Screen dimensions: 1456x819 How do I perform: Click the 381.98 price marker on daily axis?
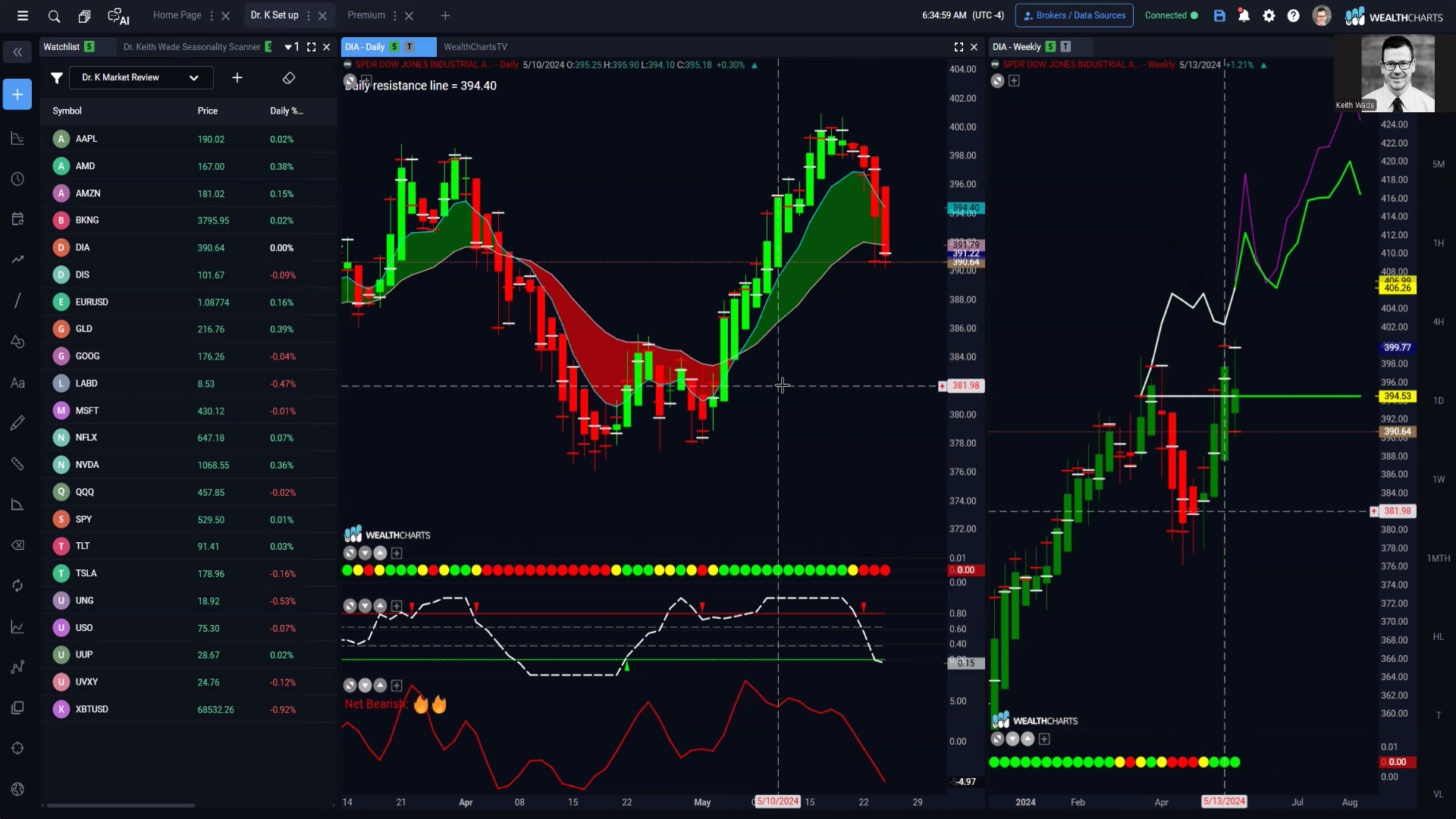[x=965, y=386]
